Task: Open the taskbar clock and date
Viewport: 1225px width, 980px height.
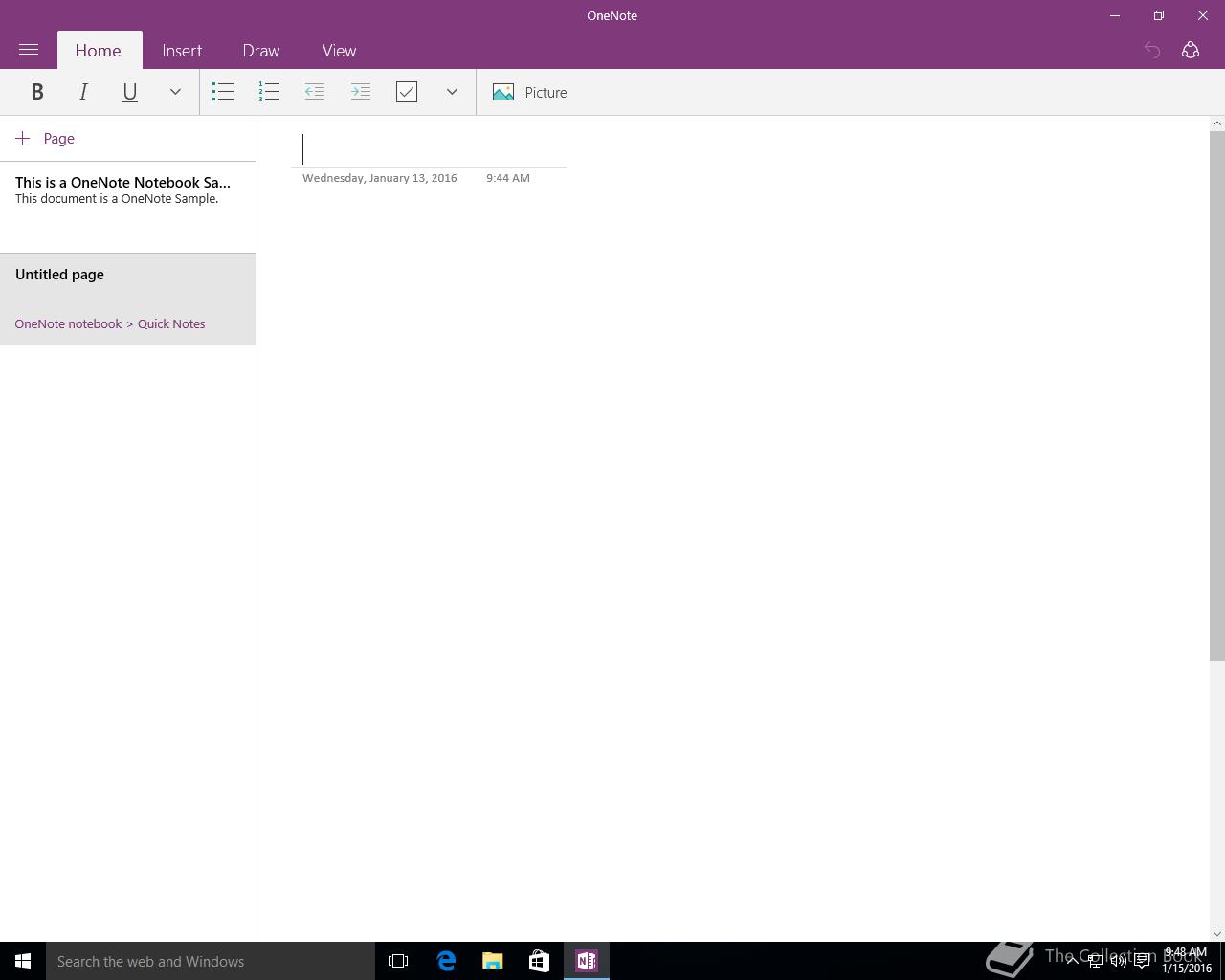Action: [x=1187, y=961]
